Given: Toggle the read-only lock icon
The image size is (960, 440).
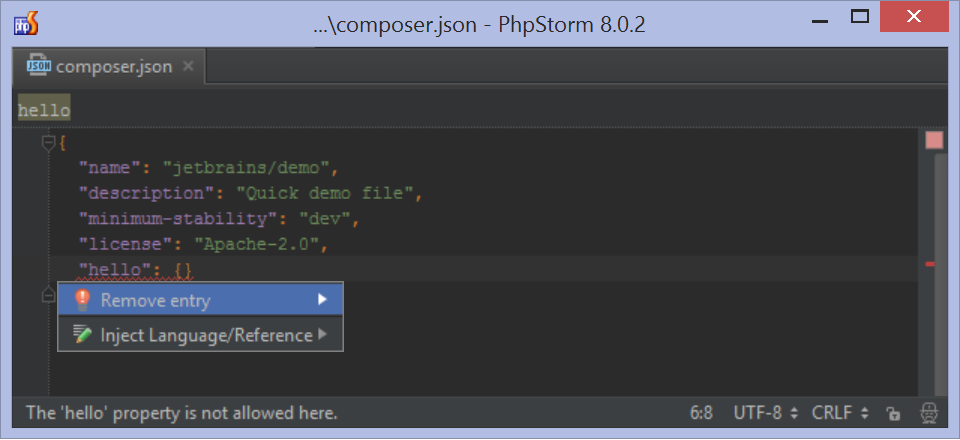Looking at the screenshot, I should tap(894, 414).
